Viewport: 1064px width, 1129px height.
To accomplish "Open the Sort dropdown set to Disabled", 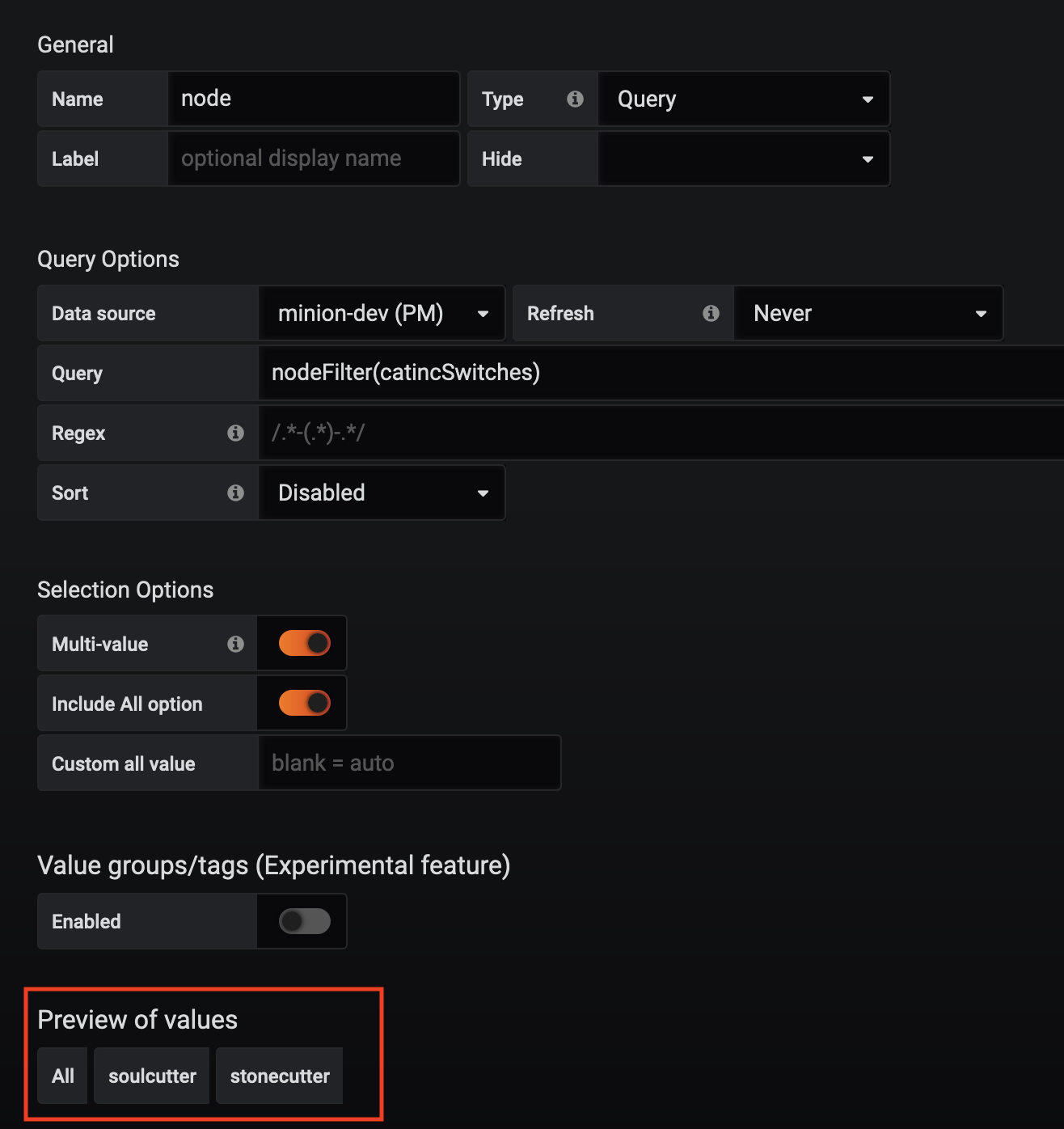I will [382, 493].
